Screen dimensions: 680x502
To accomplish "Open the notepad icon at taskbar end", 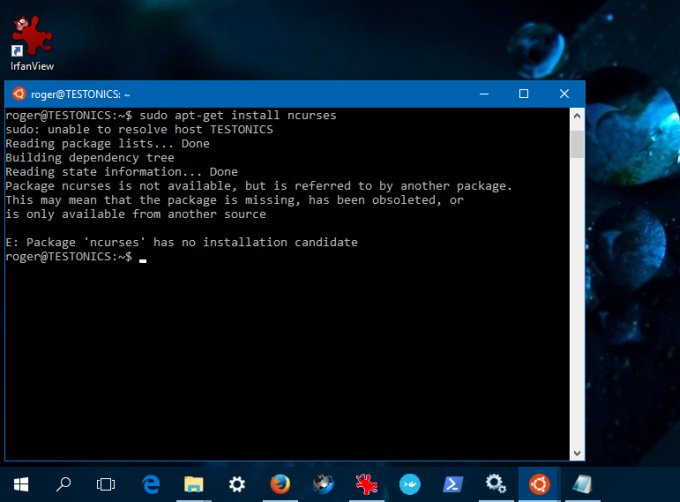I will click(582, 484).
